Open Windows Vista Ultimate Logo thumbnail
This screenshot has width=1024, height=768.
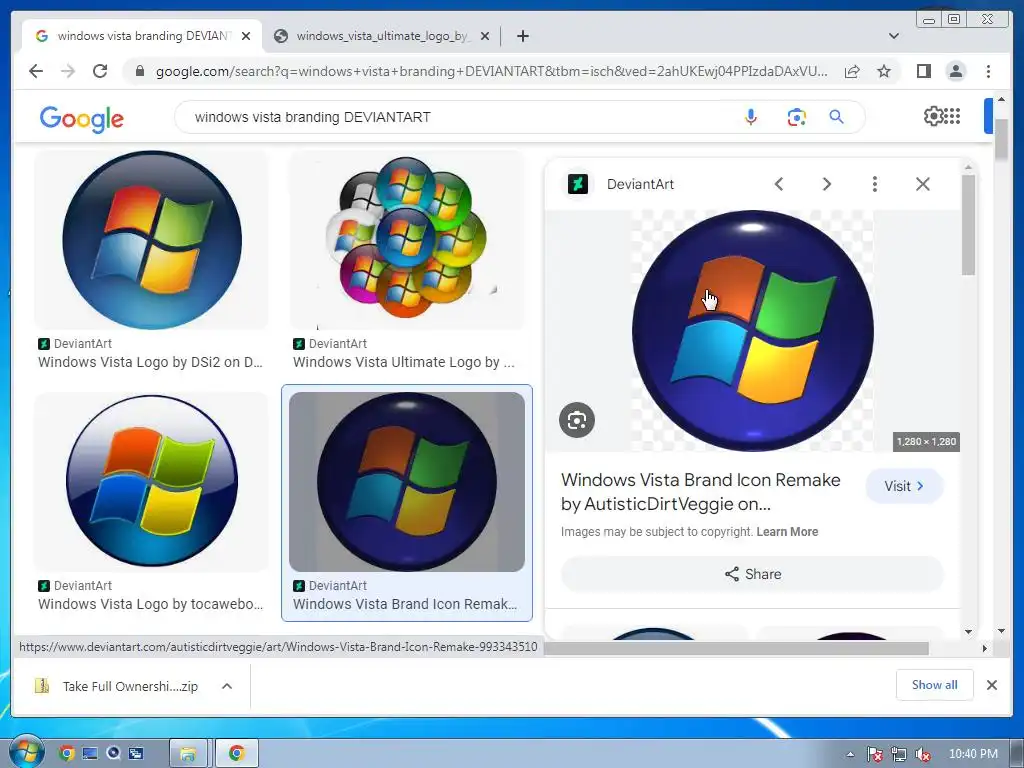tap(407, 240)
